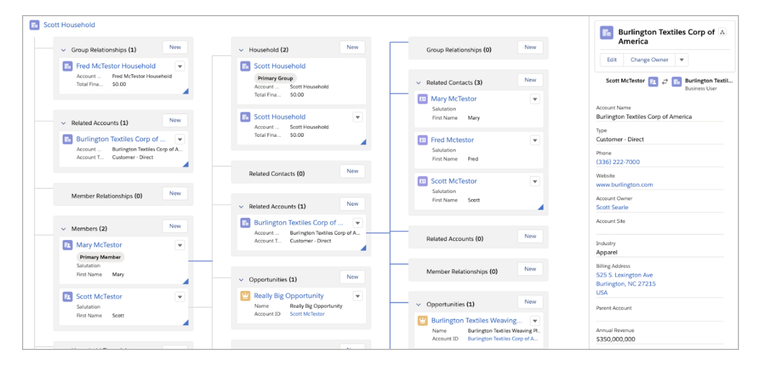Open the www.burlington.com website link
The width and height of the screenshot is (768, 372).
(x=624, y=185)
